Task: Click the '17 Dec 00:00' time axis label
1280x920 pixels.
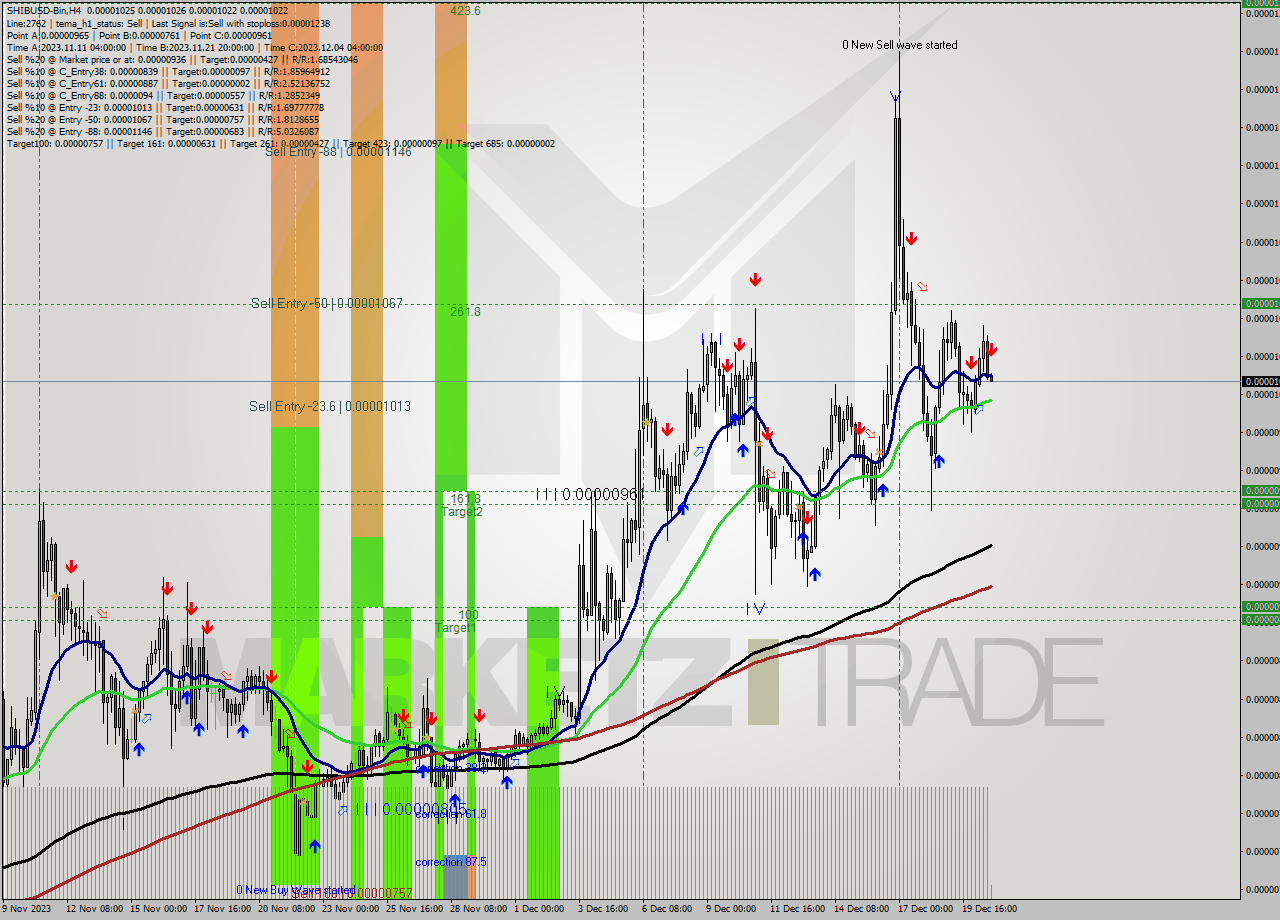Action: pyautogui.click(x=927, y=909)
